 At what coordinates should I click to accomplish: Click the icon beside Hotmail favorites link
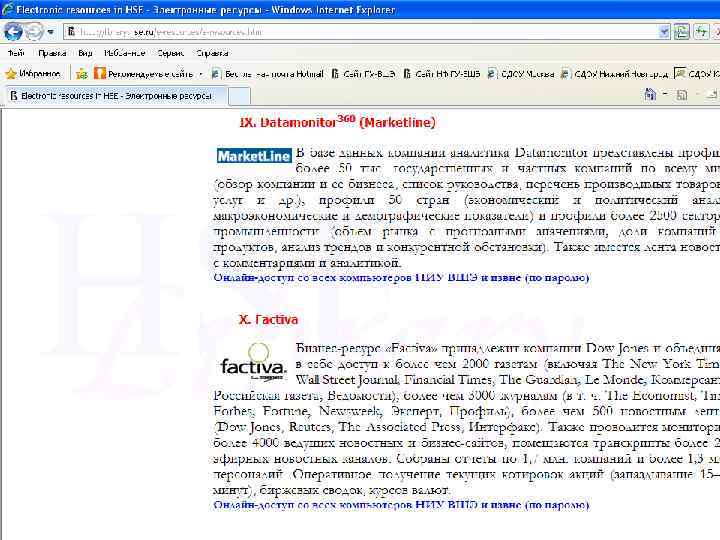[x=216, y=73]
